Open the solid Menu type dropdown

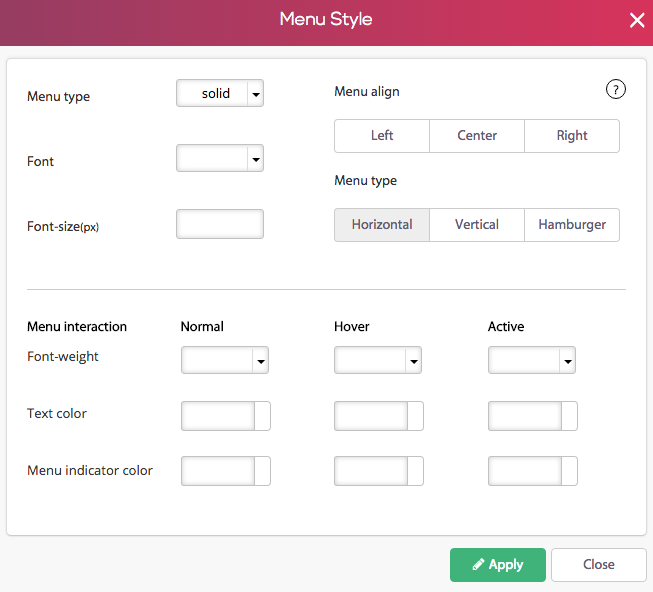tap(220, 93)
